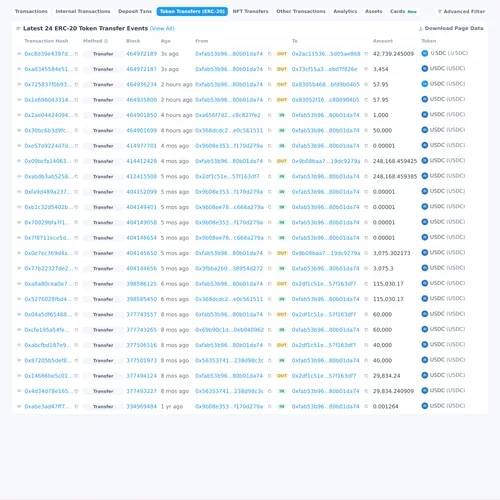Screen dimensions: 500x500
Task: Open block 464936234 link
Action: pyautogui.click(x=141, y=84)
